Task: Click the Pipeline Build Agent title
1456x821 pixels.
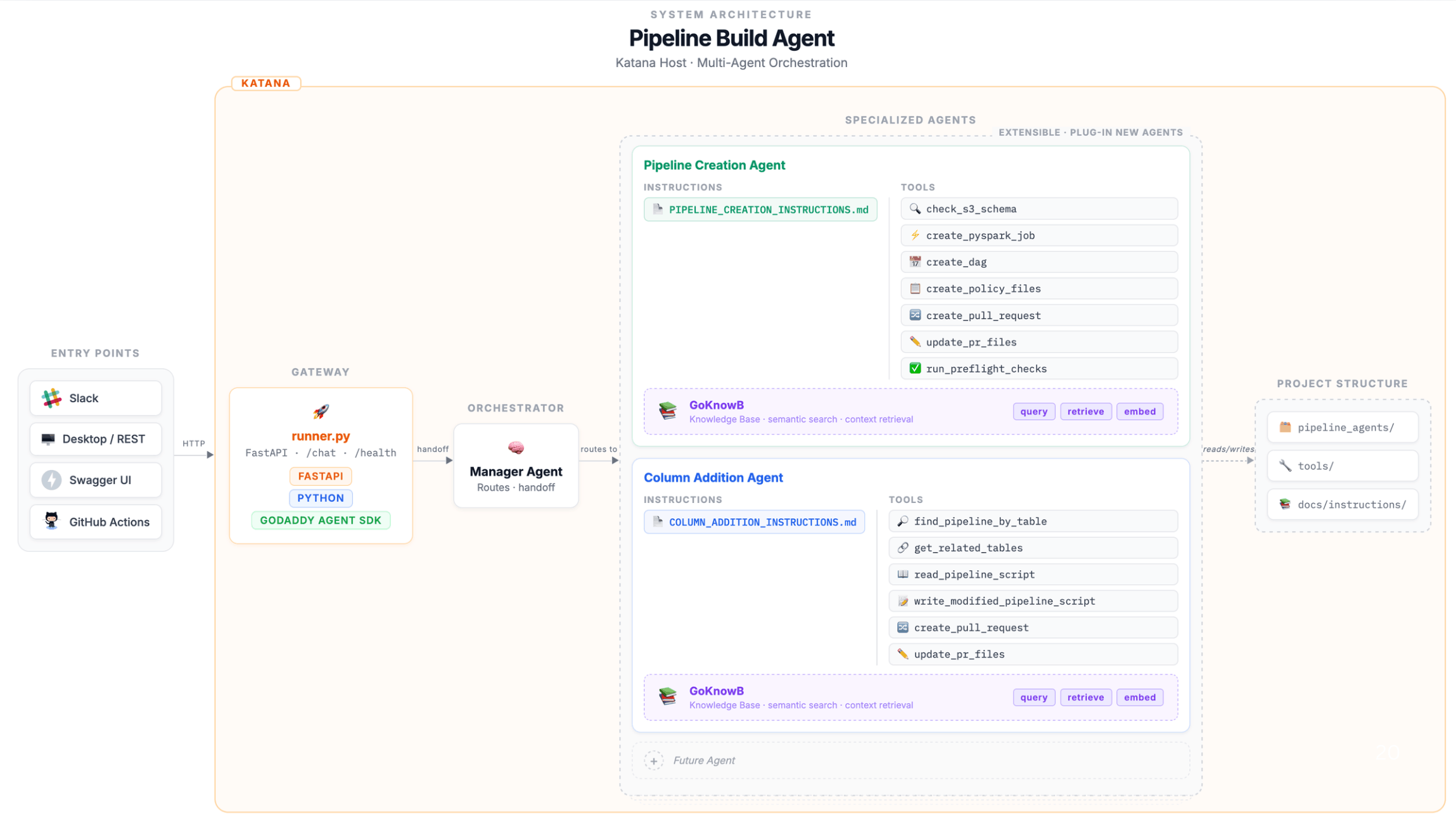Action: tap(731, 38)
